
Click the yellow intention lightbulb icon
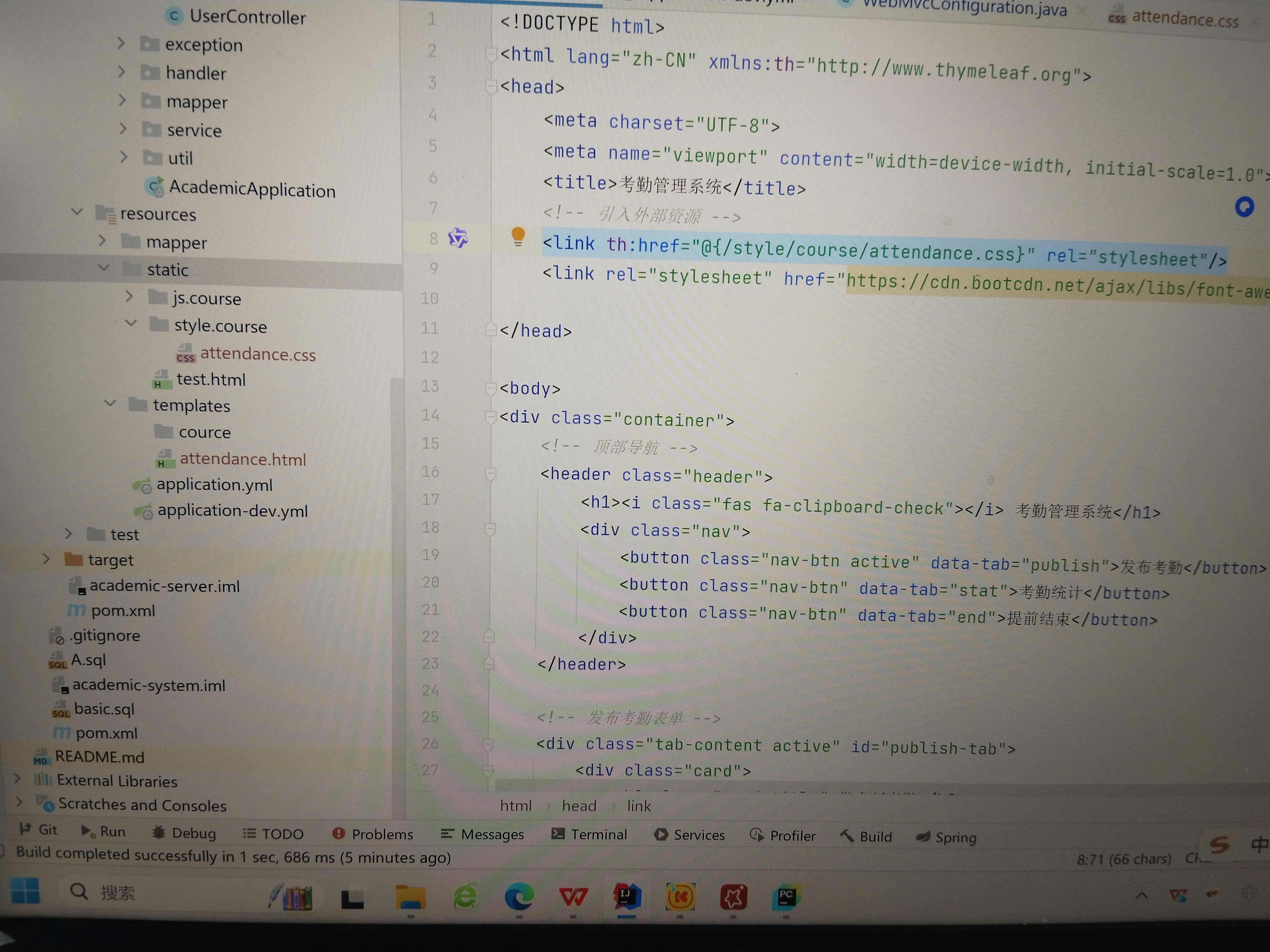518,236
